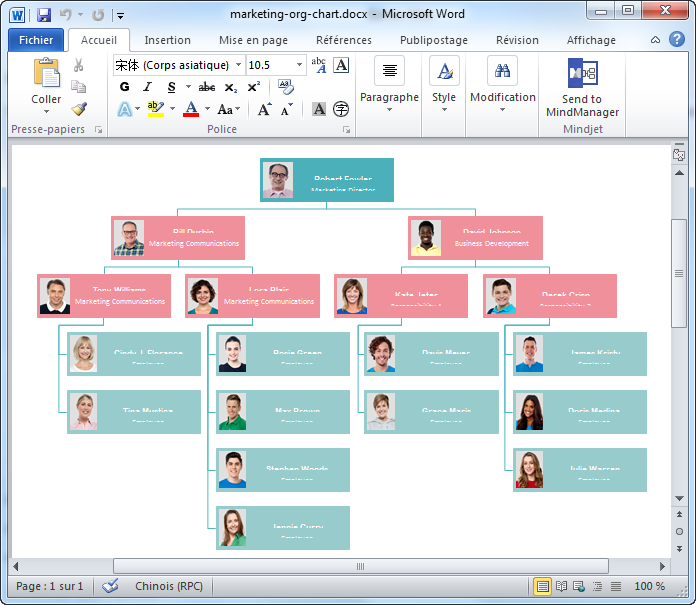Click the character border A icon

tap(341, 65)
